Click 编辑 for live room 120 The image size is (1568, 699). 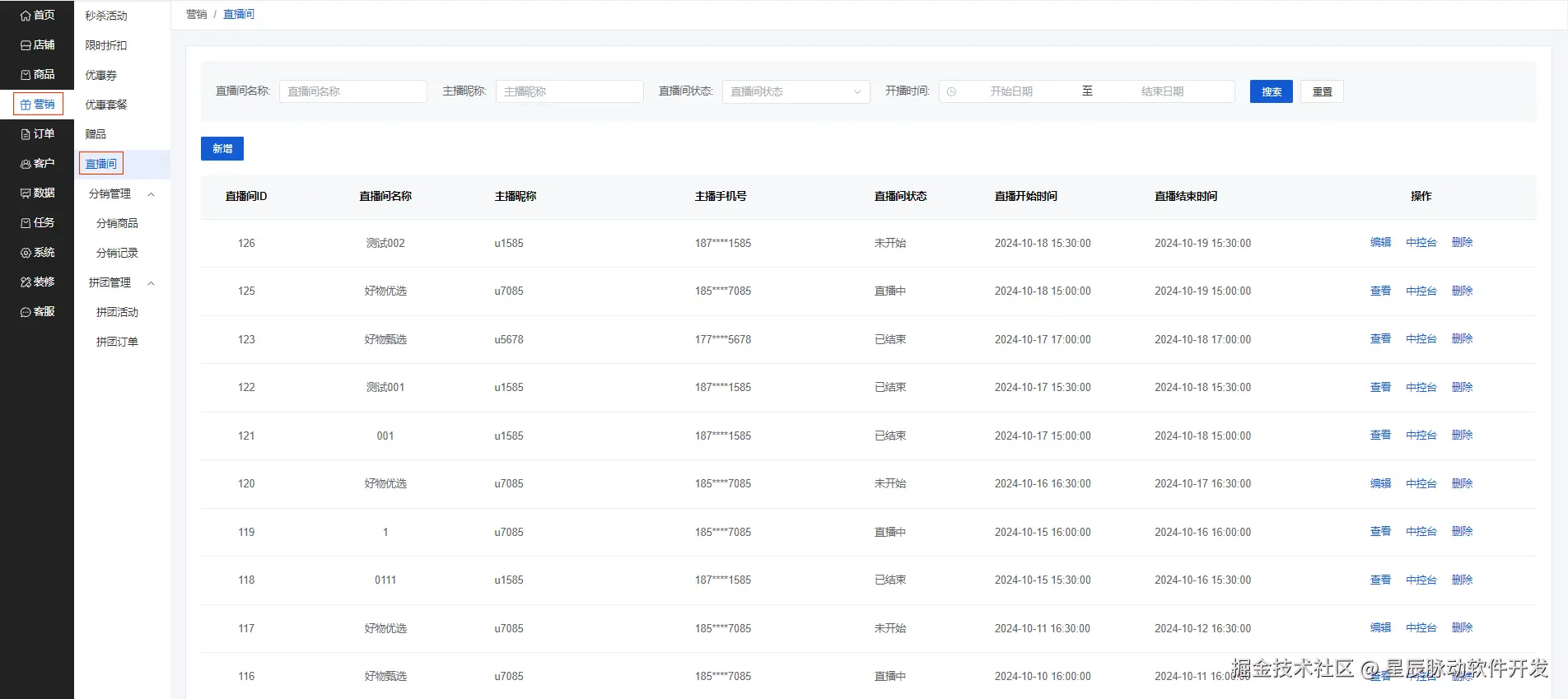[1380, 483]
